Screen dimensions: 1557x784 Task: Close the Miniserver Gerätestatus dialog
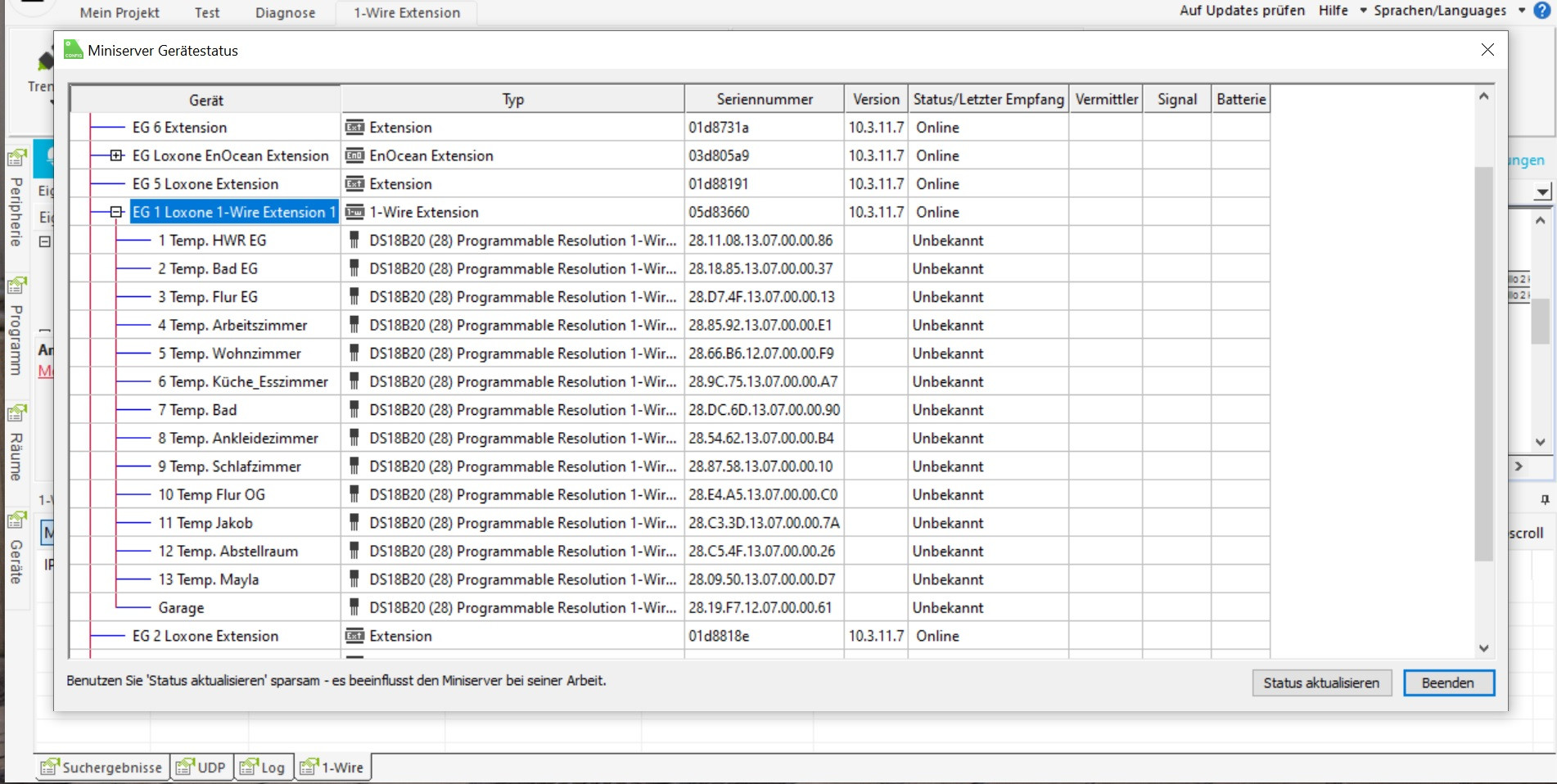1487,50
